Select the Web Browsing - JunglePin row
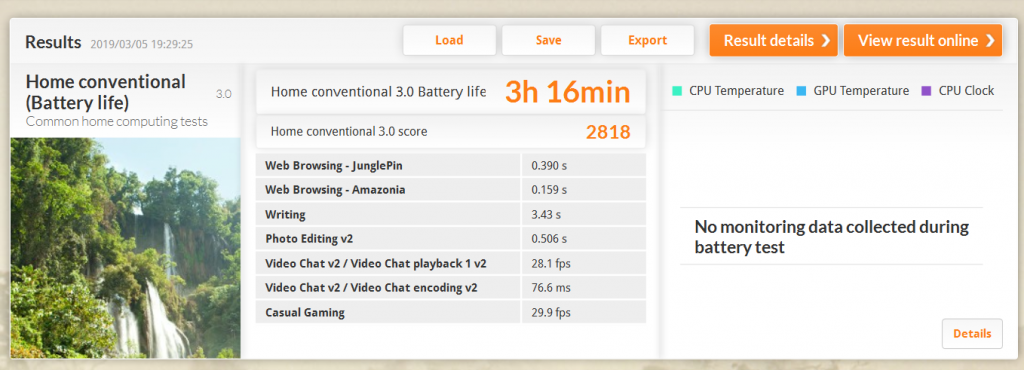This screenshot has height=370, width=1024. click(x=451, y=166)
